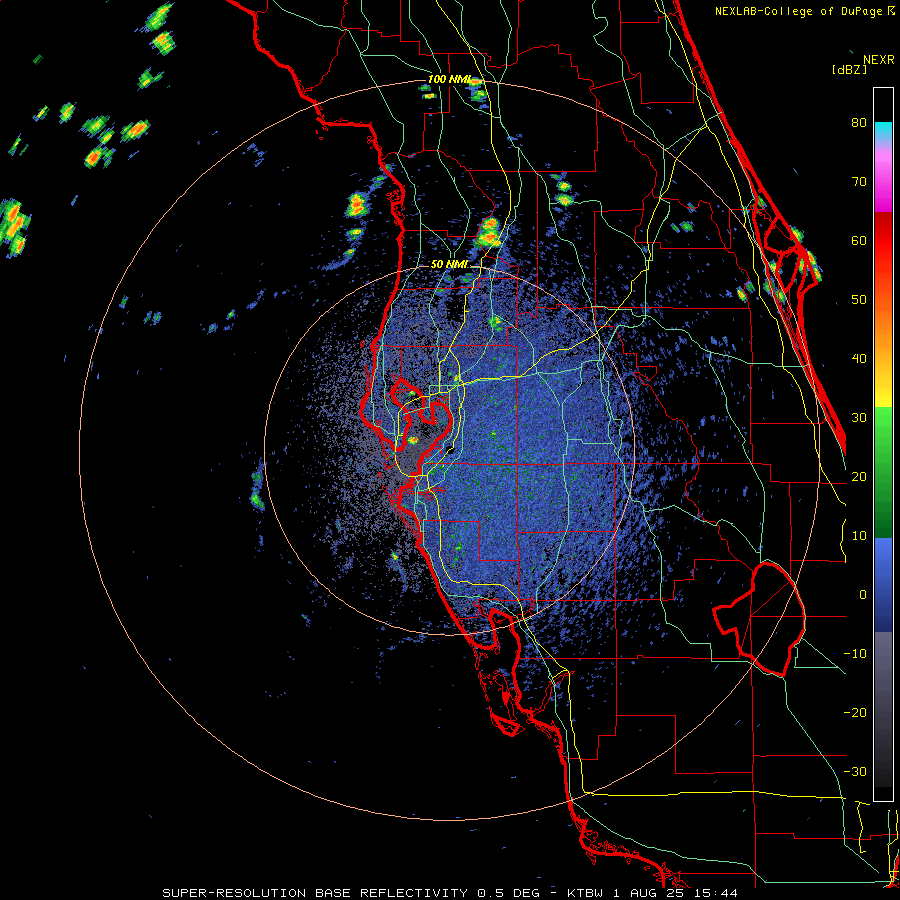Click the blue band of the reflectivity color bar
Screen dimensions: 900x900
tap(883, 584)
